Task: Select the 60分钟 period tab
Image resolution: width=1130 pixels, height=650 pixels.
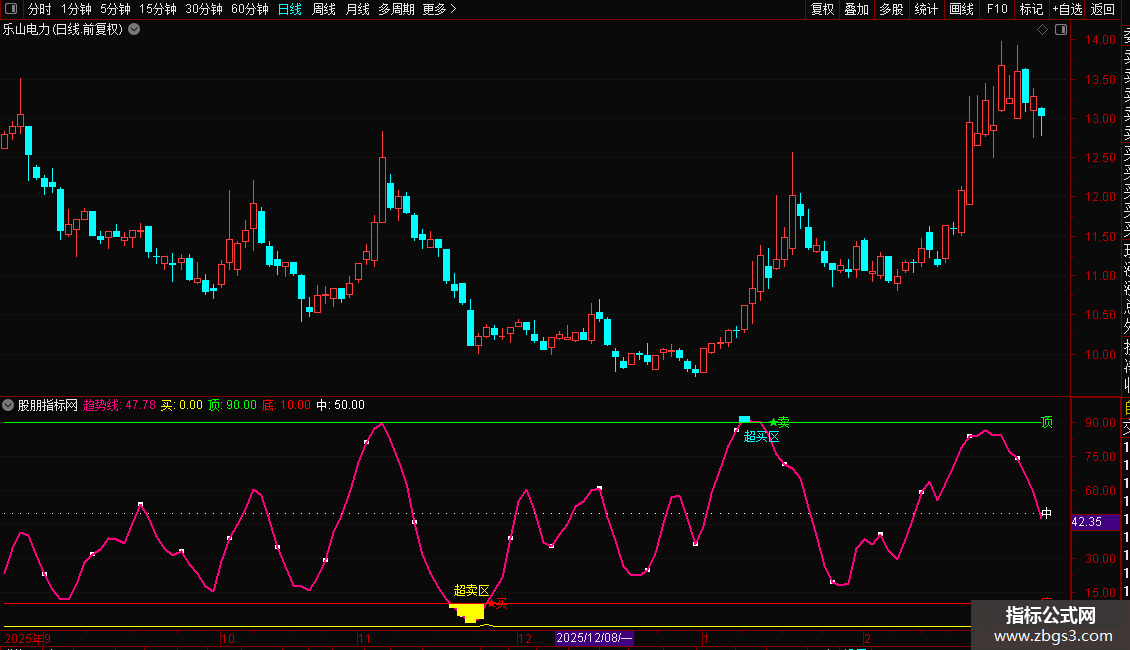Action: pos(250,9)
